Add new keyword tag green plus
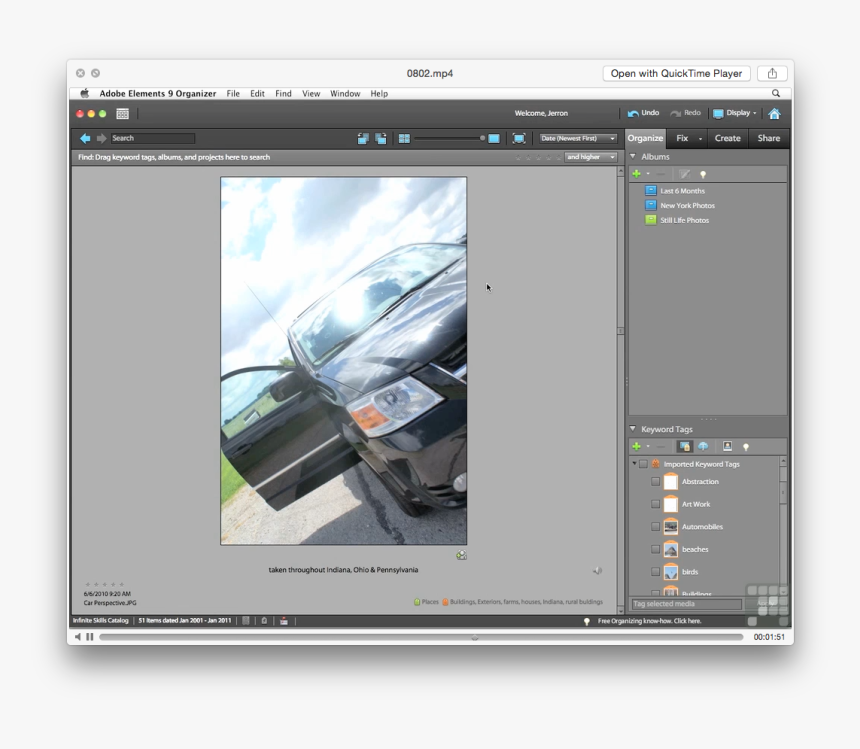860x749 pixels. tap(636, 446)
